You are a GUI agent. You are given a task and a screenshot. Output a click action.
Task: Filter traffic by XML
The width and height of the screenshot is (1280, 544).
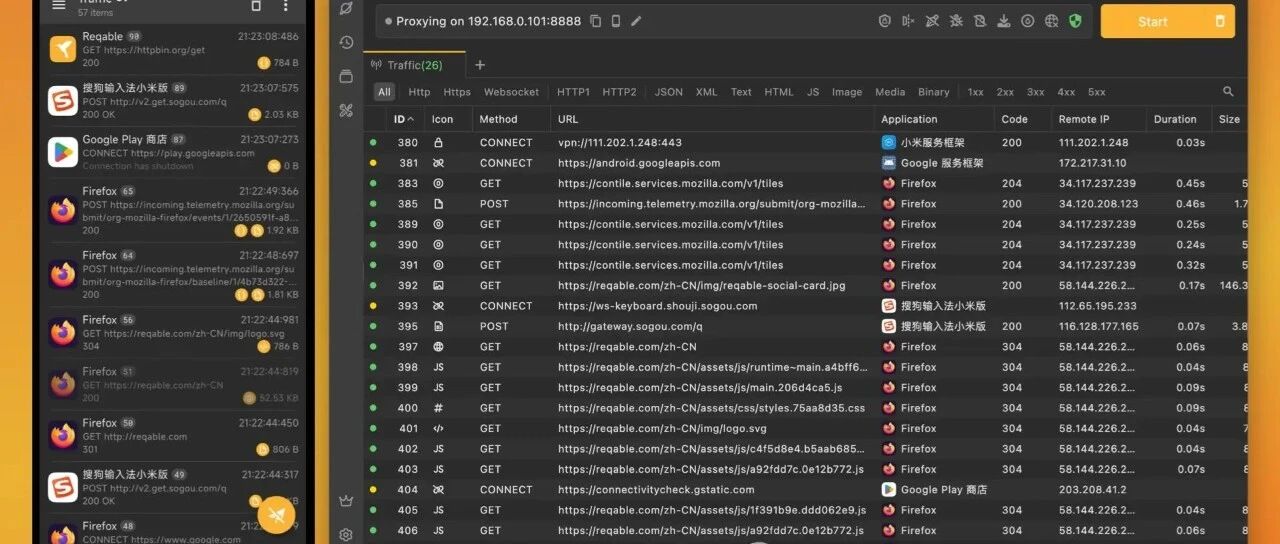[706, 92]
